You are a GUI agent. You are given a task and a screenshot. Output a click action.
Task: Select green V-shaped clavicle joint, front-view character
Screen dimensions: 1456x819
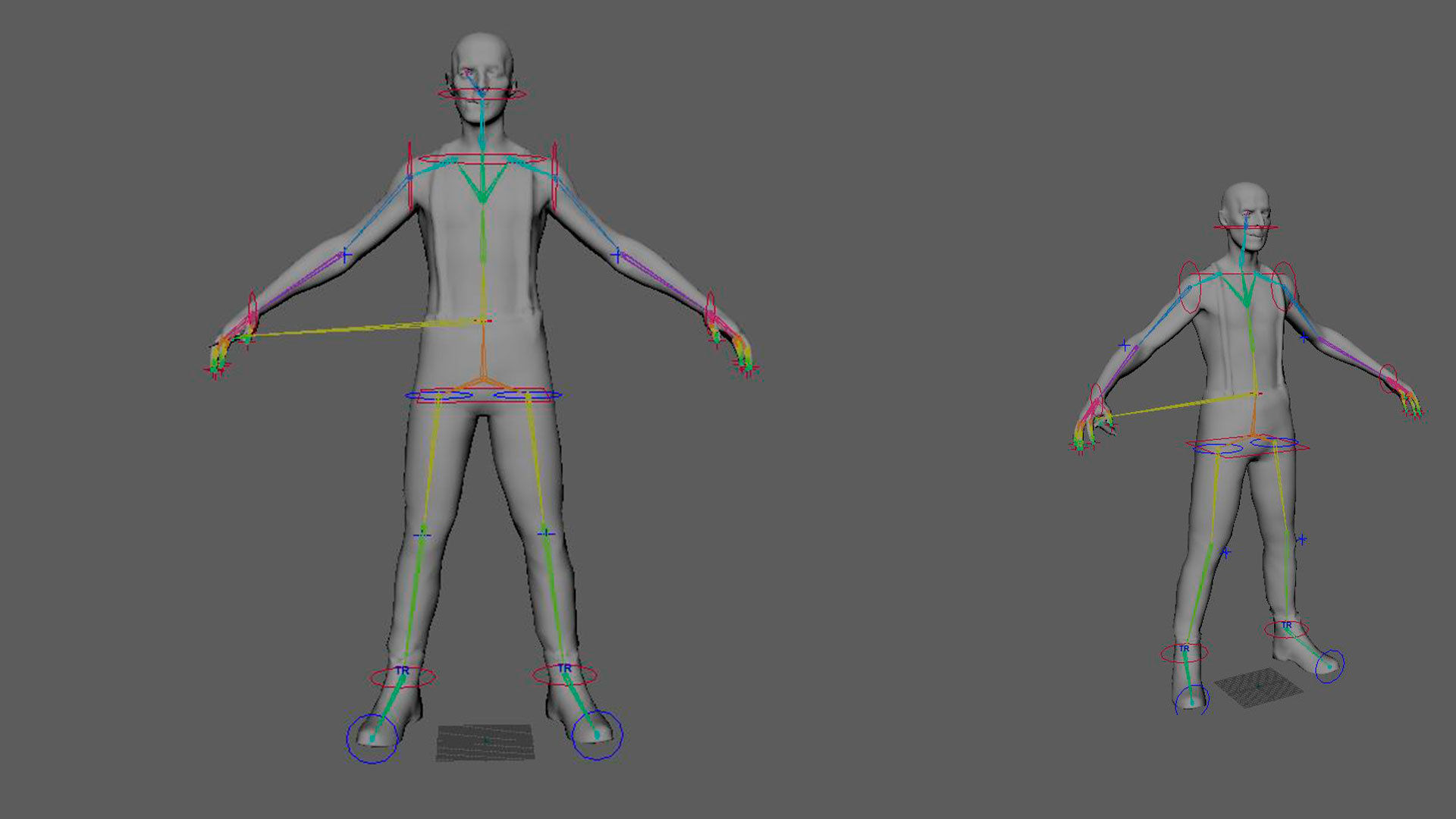coord(482,180)
